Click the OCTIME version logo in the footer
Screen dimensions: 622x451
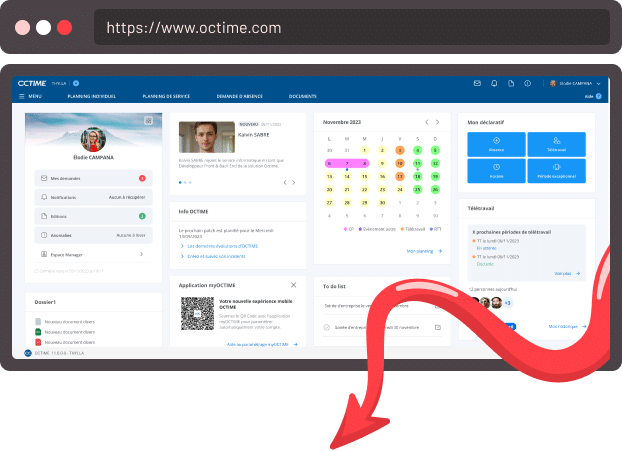tap(28, 353)
